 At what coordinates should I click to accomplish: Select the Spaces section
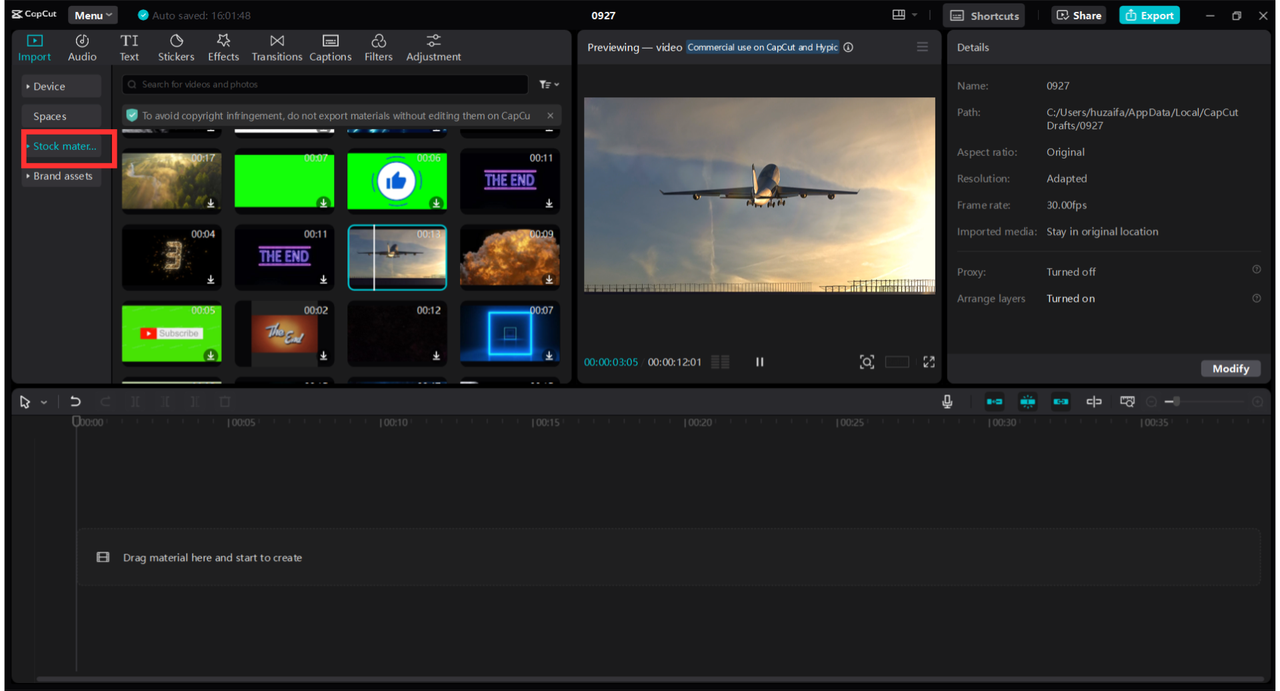61,116
